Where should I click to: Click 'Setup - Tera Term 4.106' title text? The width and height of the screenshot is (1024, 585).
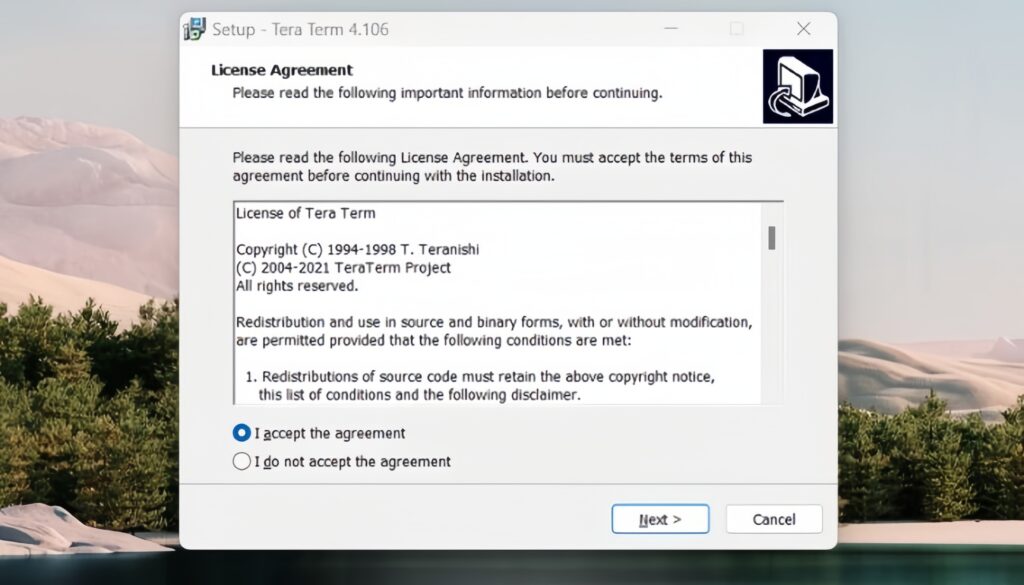click(300, 29)
